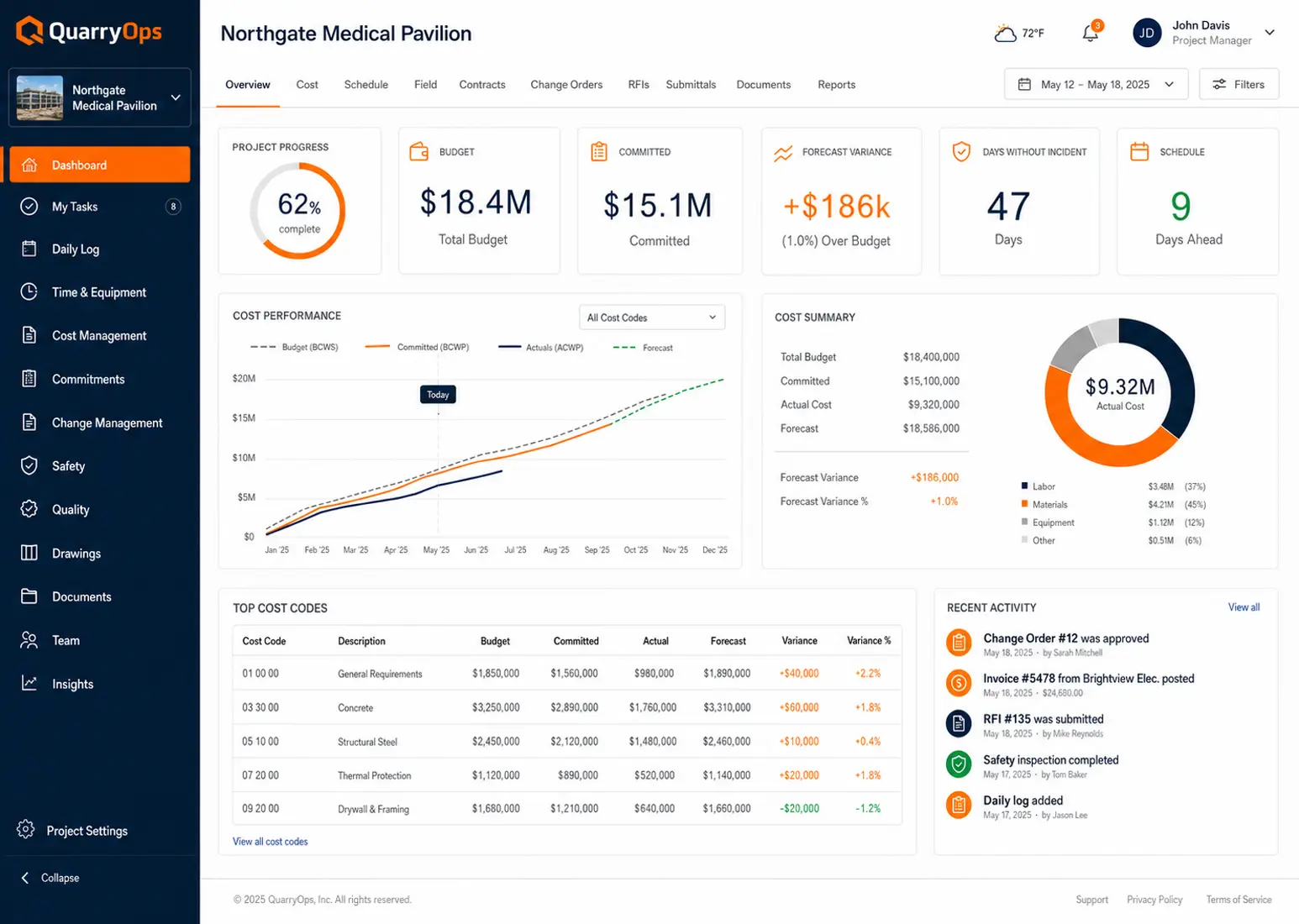Open Safety shield icon in sidebar

click(29, 465)
